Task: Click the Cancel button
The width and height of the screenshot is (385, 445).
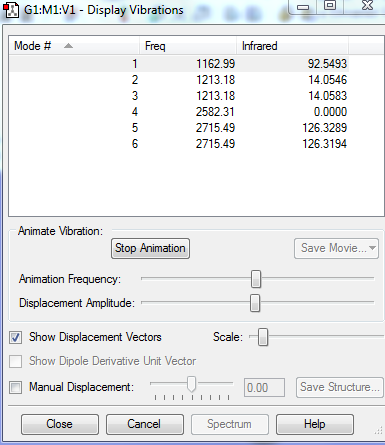Action: pyautogui.click(x=145, y=424)
